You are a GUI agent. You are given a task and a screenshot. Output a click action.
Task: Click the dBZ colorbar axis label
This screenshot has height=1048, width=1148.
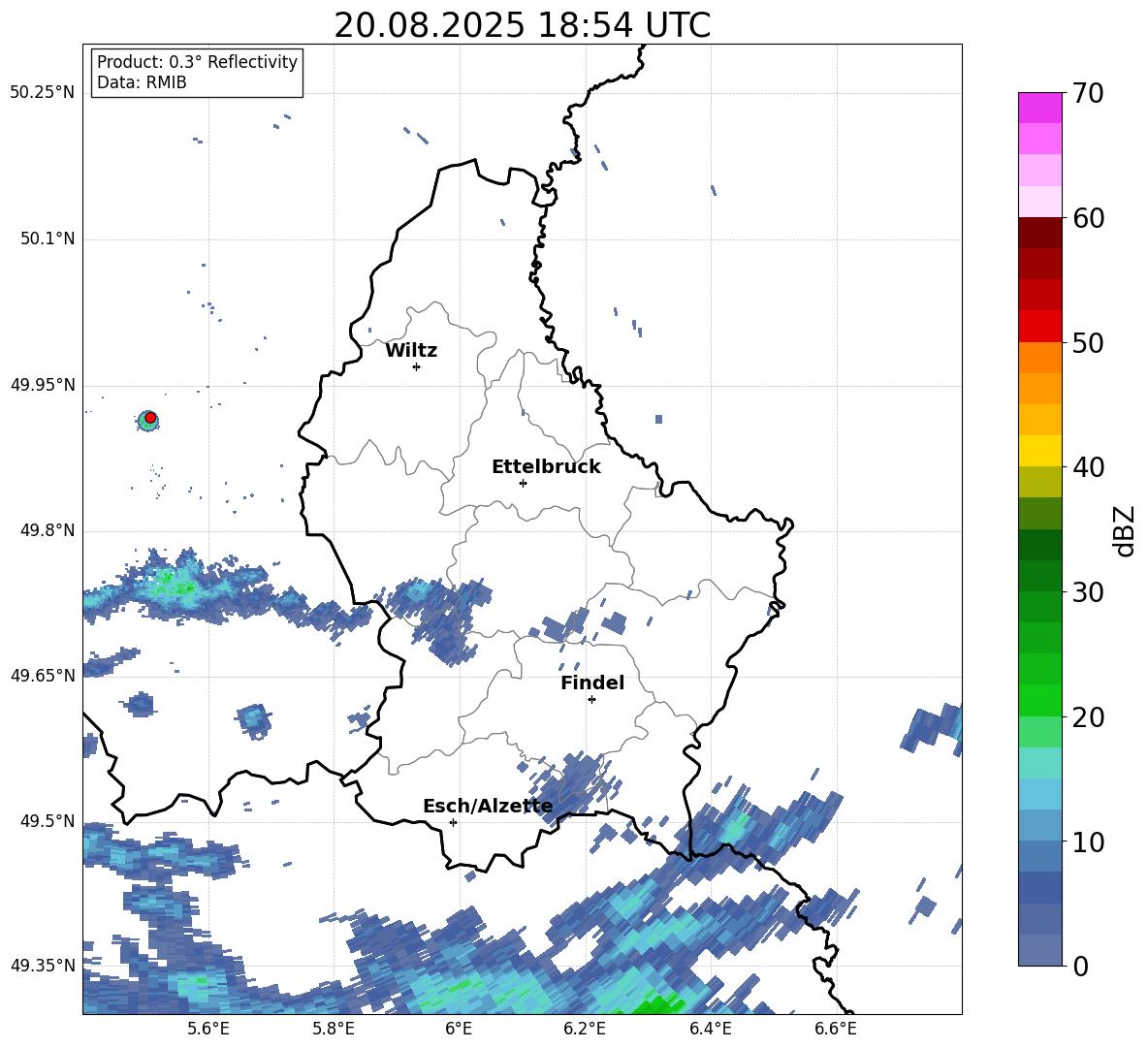[1126, 530]
